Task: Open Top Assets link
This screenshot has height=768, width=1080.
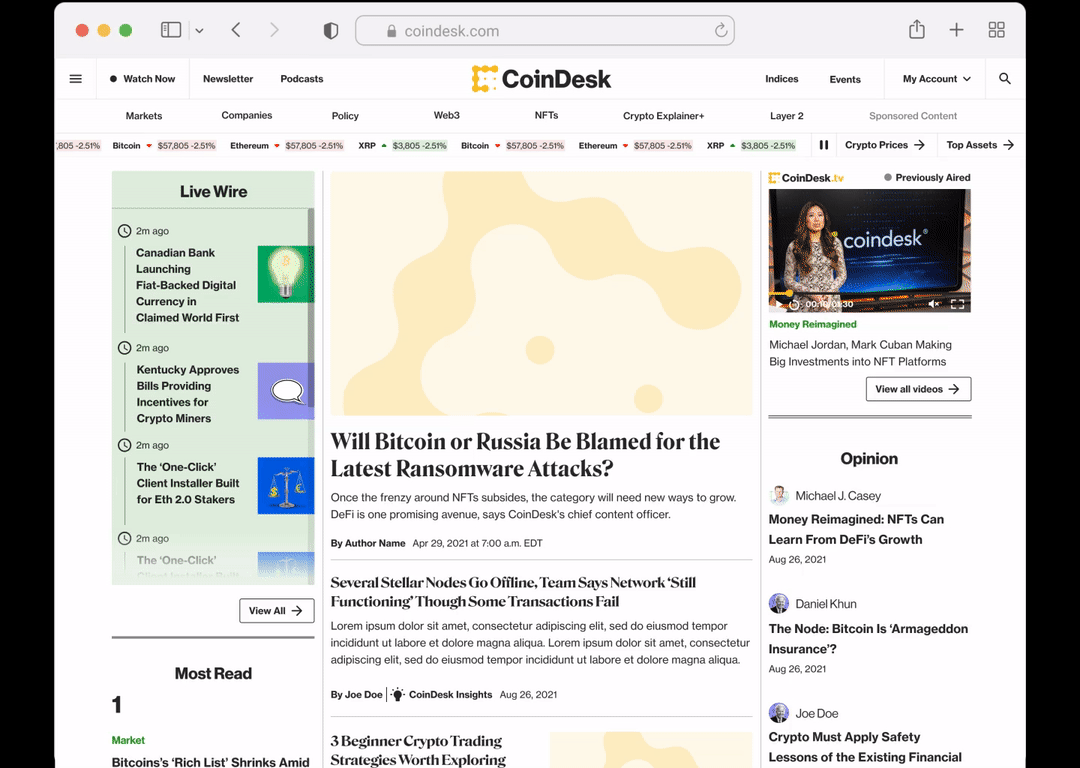Action: coord(979,145)
